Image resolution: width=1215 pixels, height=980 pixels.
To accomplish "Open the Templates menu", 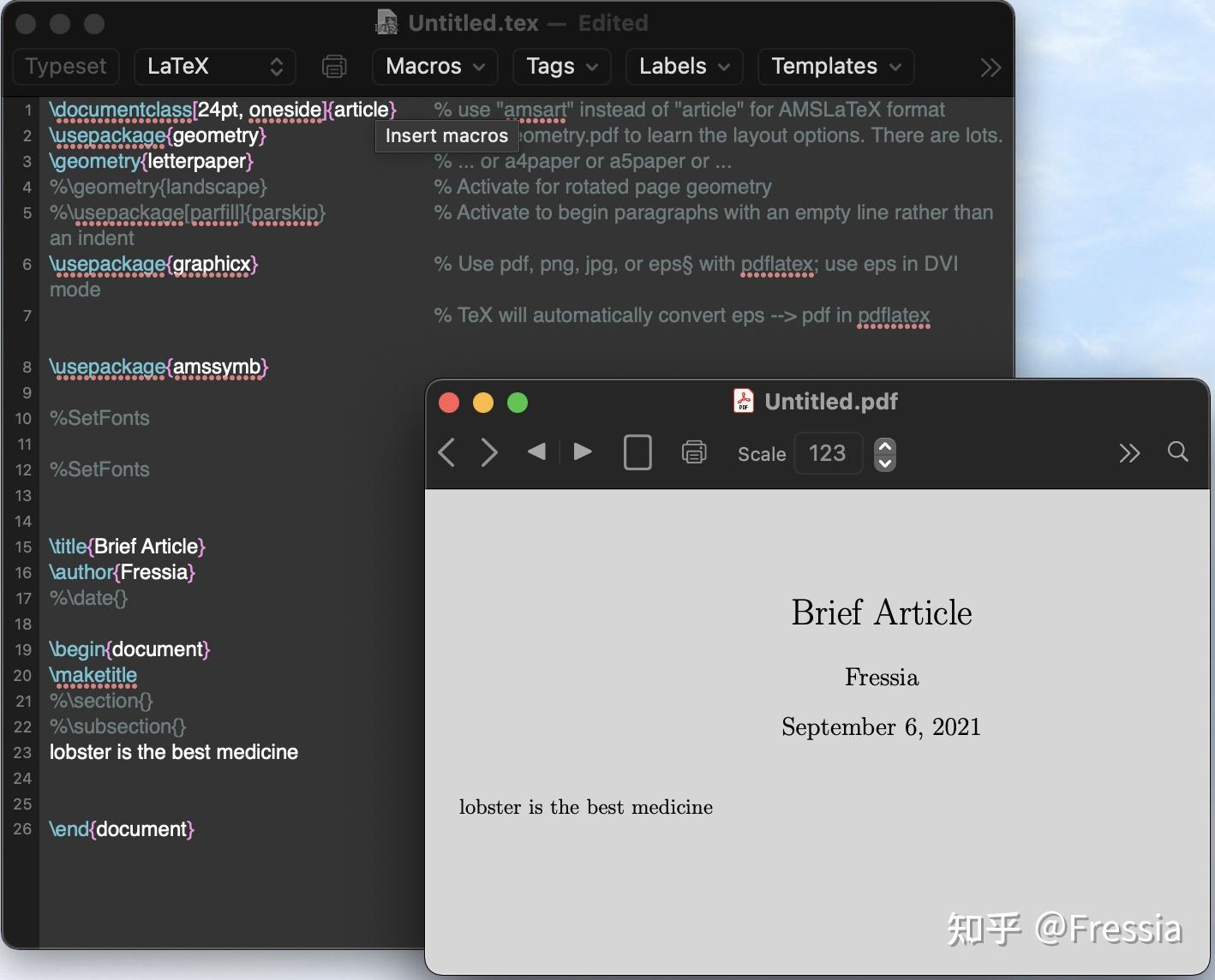I will (834, 66).
